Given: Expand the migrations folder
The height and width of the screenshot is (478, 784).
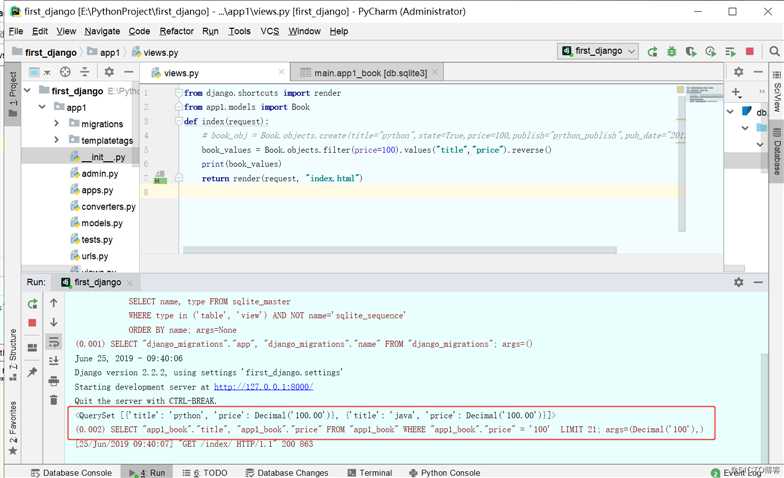Looking at the screenshot, I should click(56, 124).
